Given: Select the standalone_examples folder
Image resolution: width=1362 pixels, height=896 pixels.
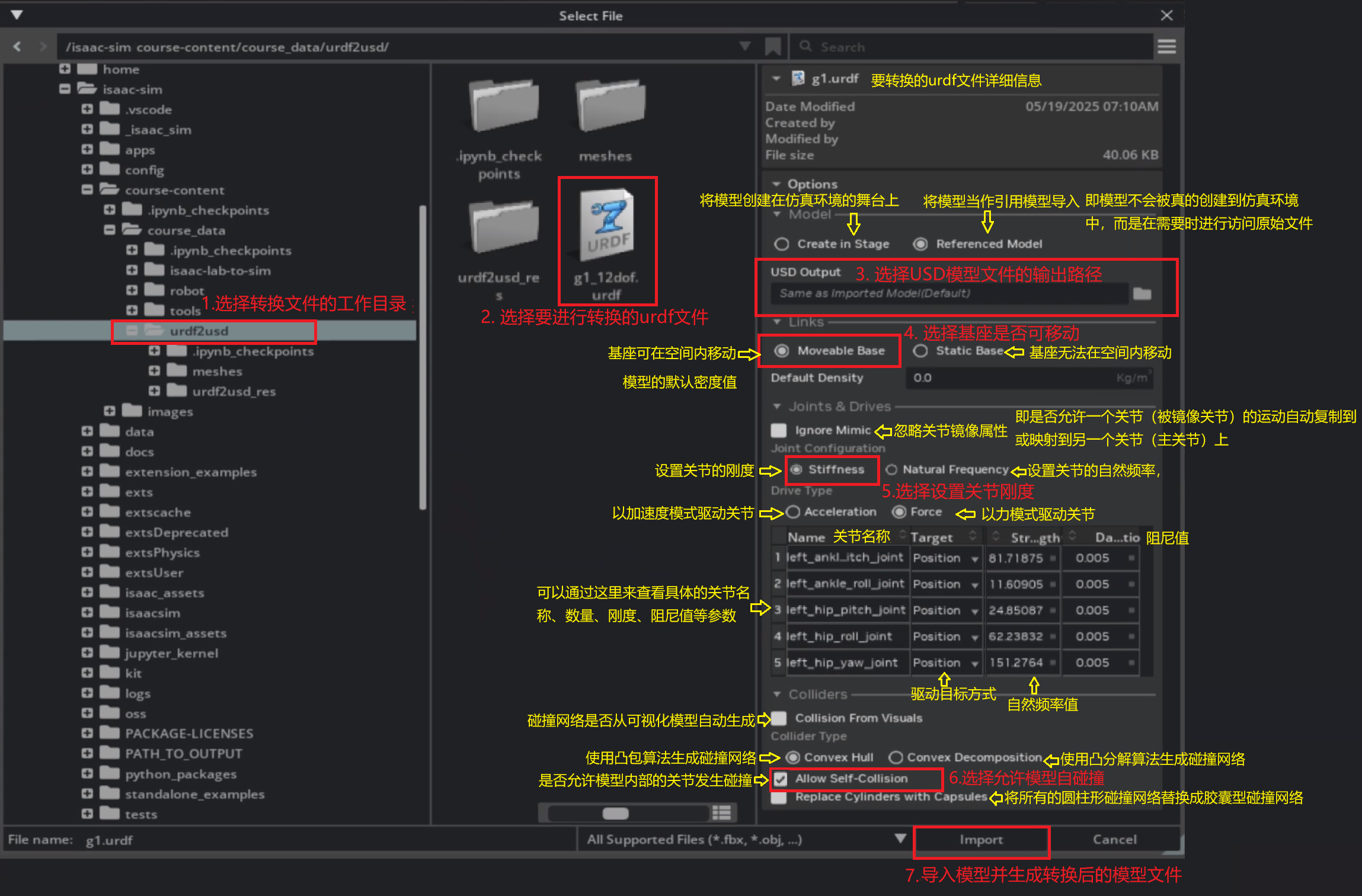Looking at the screenshot, I should point(194,794).
